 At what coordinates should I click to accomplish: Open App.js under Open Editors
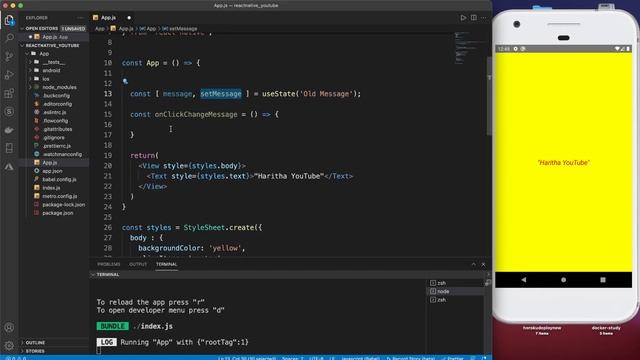tap(55, 37)
